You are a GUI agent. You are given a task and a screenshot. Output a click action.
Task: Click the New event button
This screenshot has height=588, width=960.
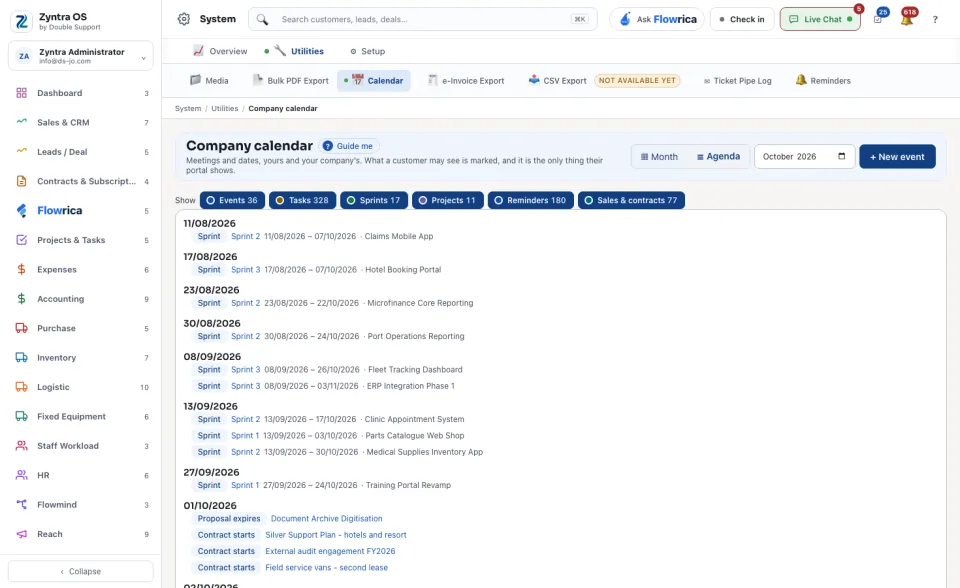point(897,157)
